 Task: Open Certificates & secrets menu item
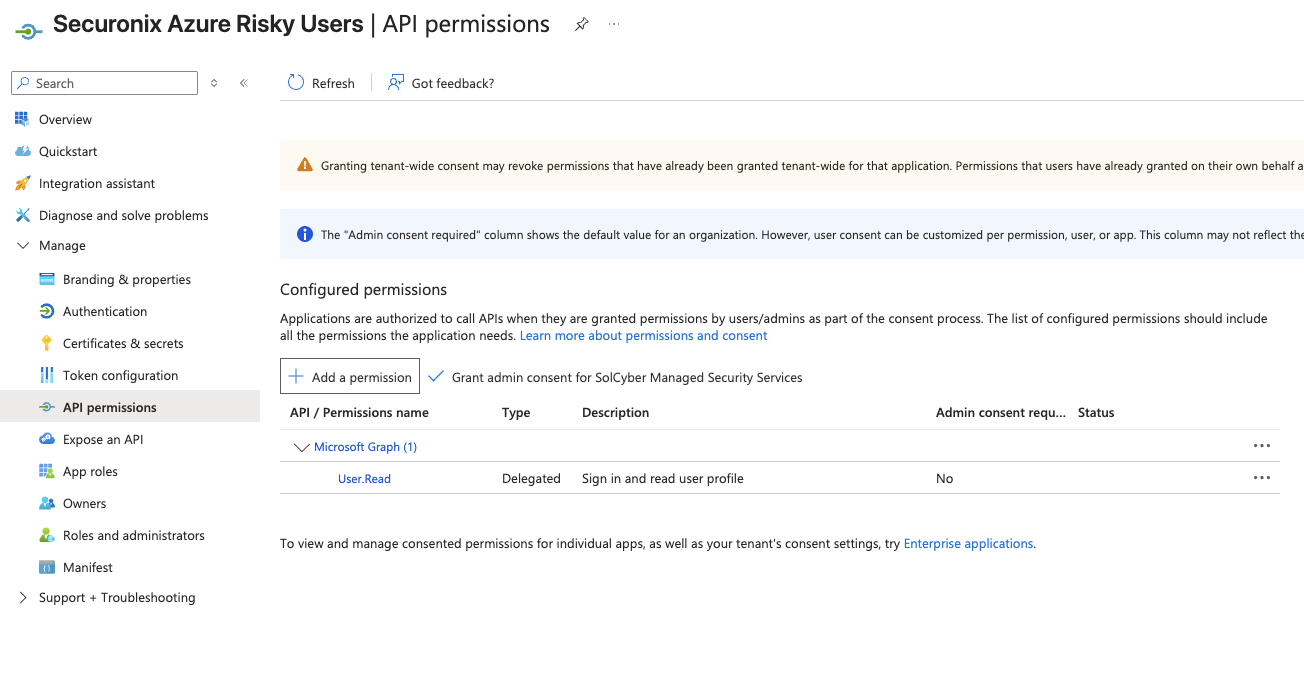[x=123, y=343]
